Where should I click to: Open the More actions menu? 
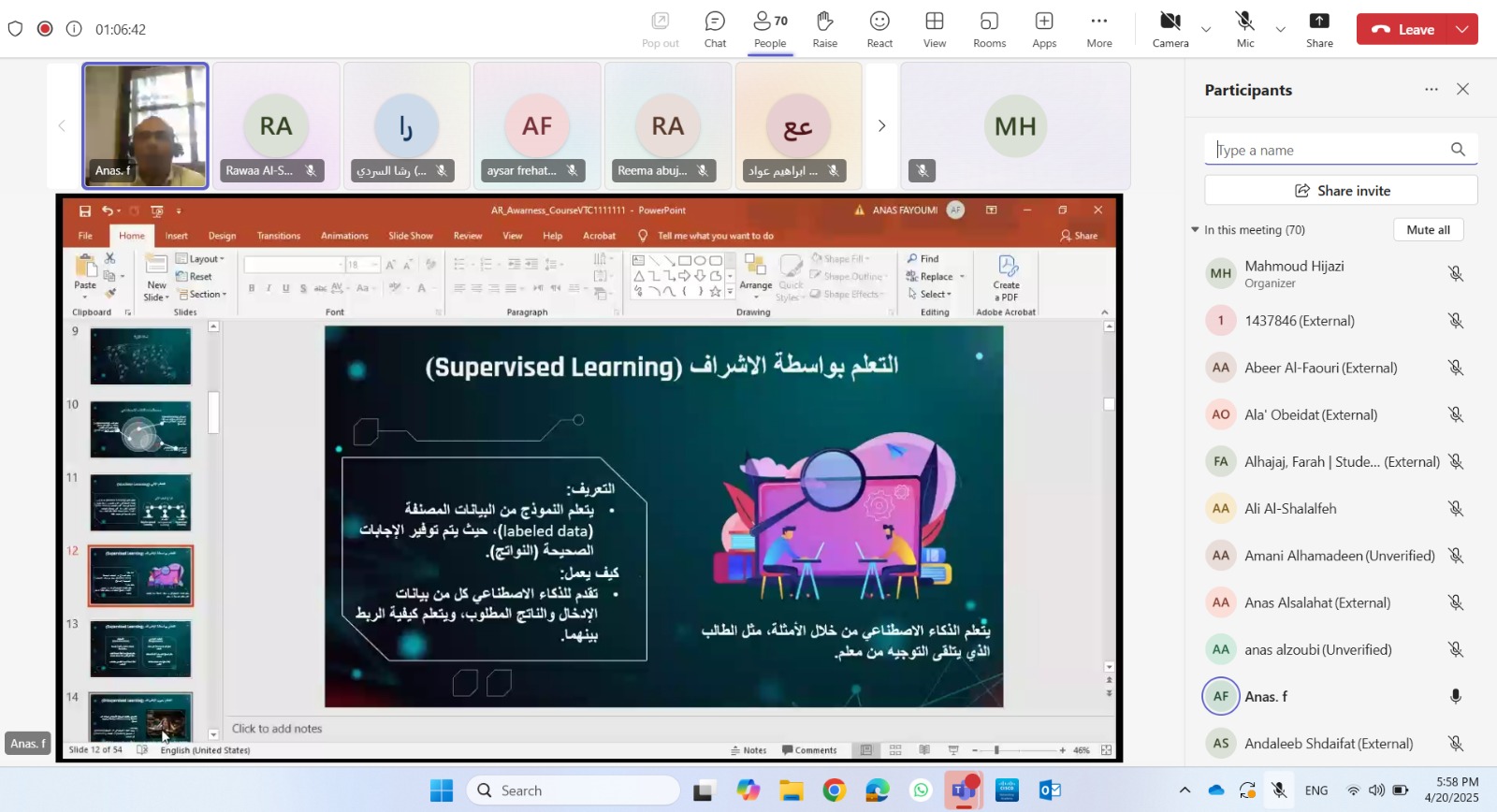pos(1099,29)
